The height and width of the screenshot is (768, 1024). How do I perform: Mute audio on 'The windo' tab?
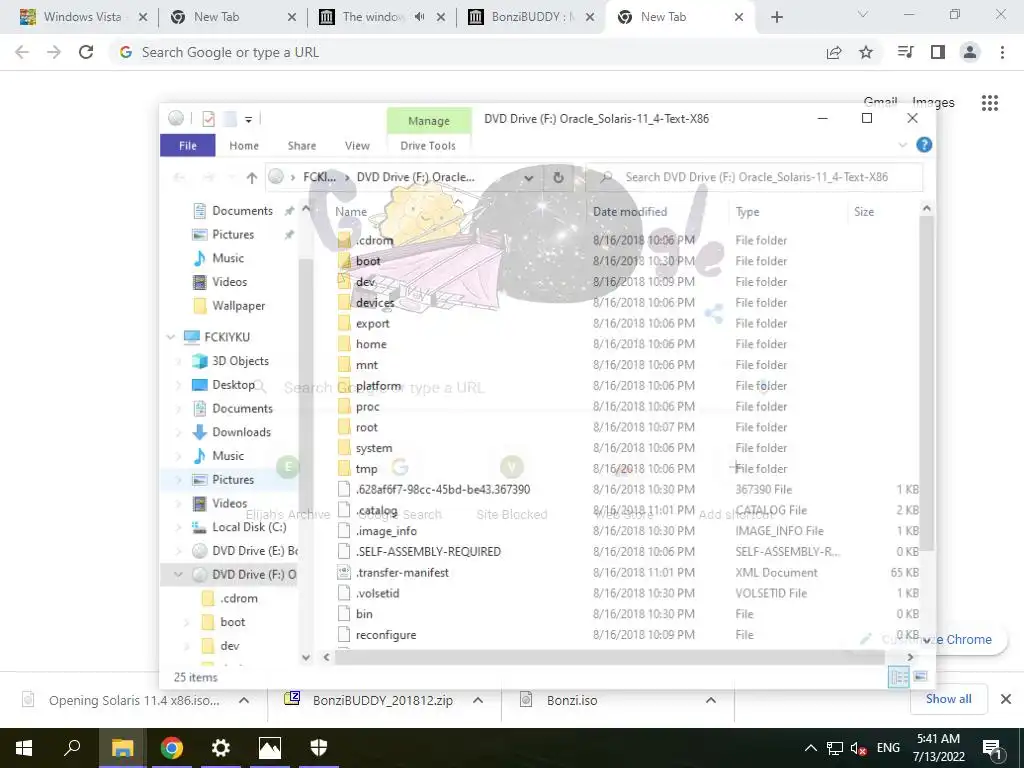coord(419,17)
